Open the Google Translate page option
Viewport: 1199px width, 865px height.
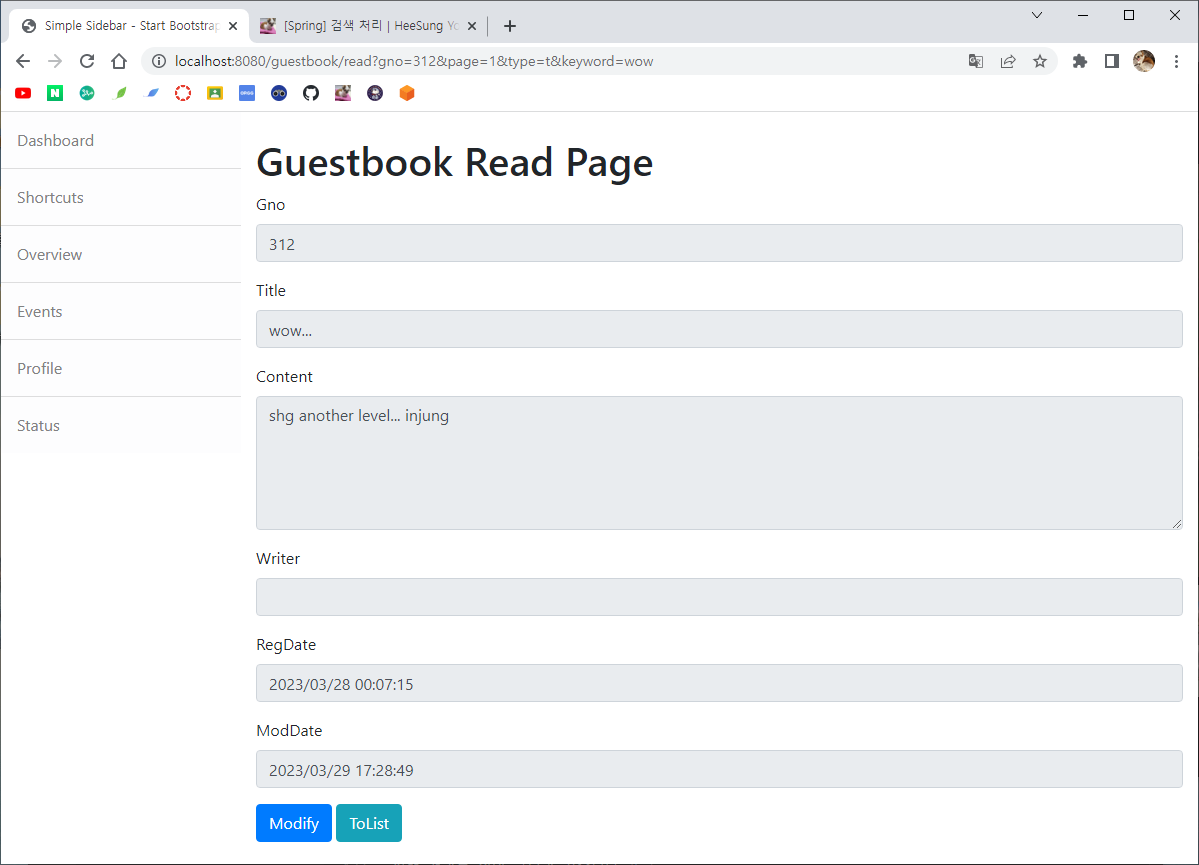coord(976,61)
